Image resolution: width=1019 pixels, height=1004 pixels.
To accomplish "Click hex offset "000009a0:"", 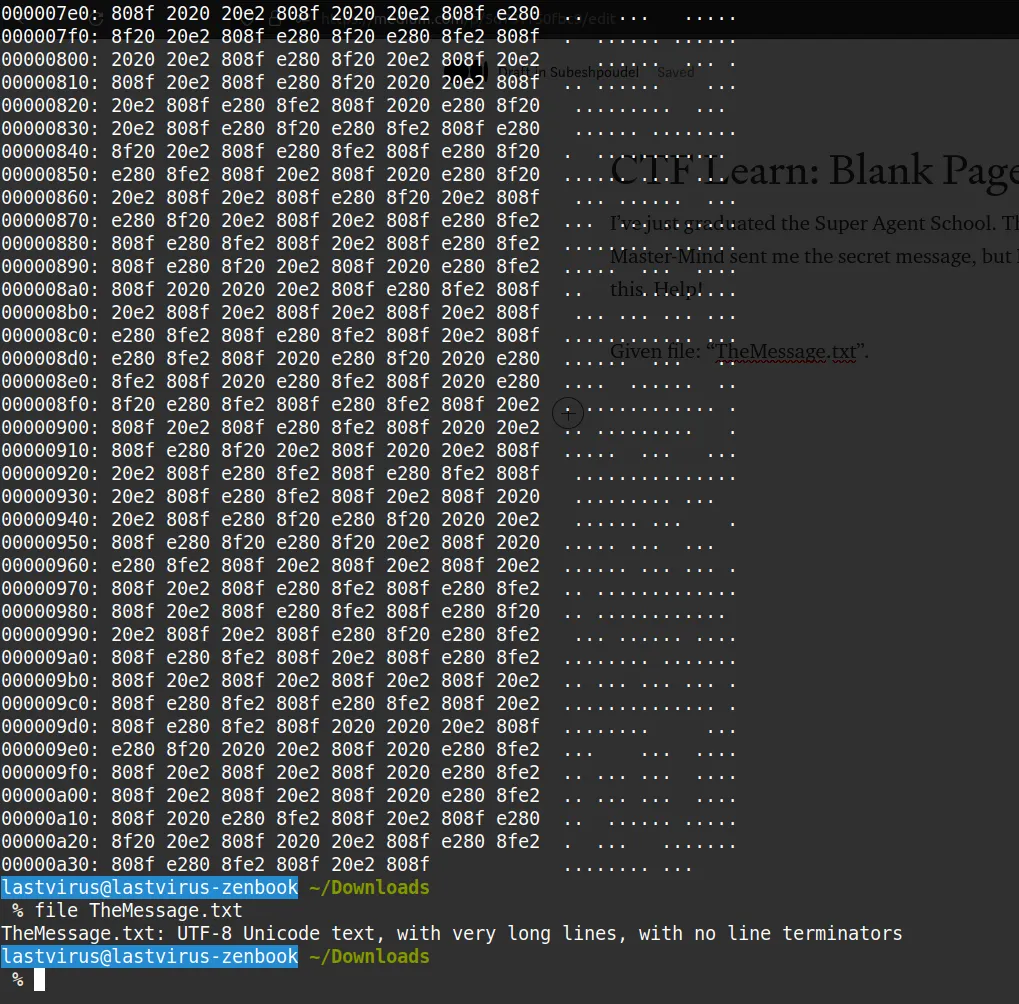I will 50,657.
